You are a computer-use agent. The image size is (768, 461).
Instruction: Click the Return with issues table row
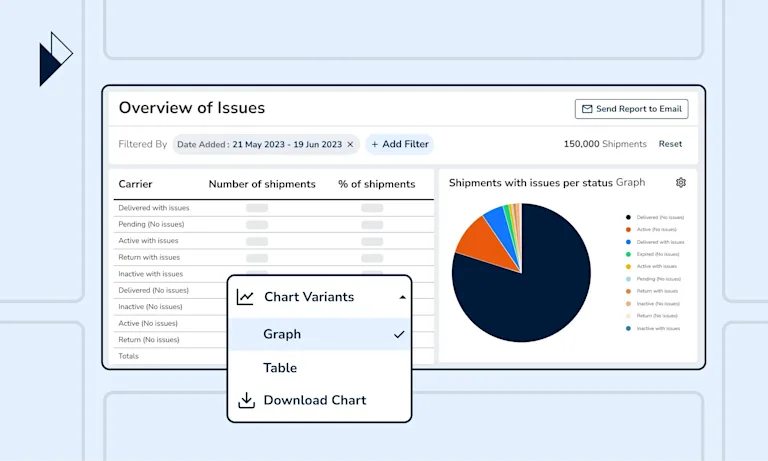coord(273,257)
